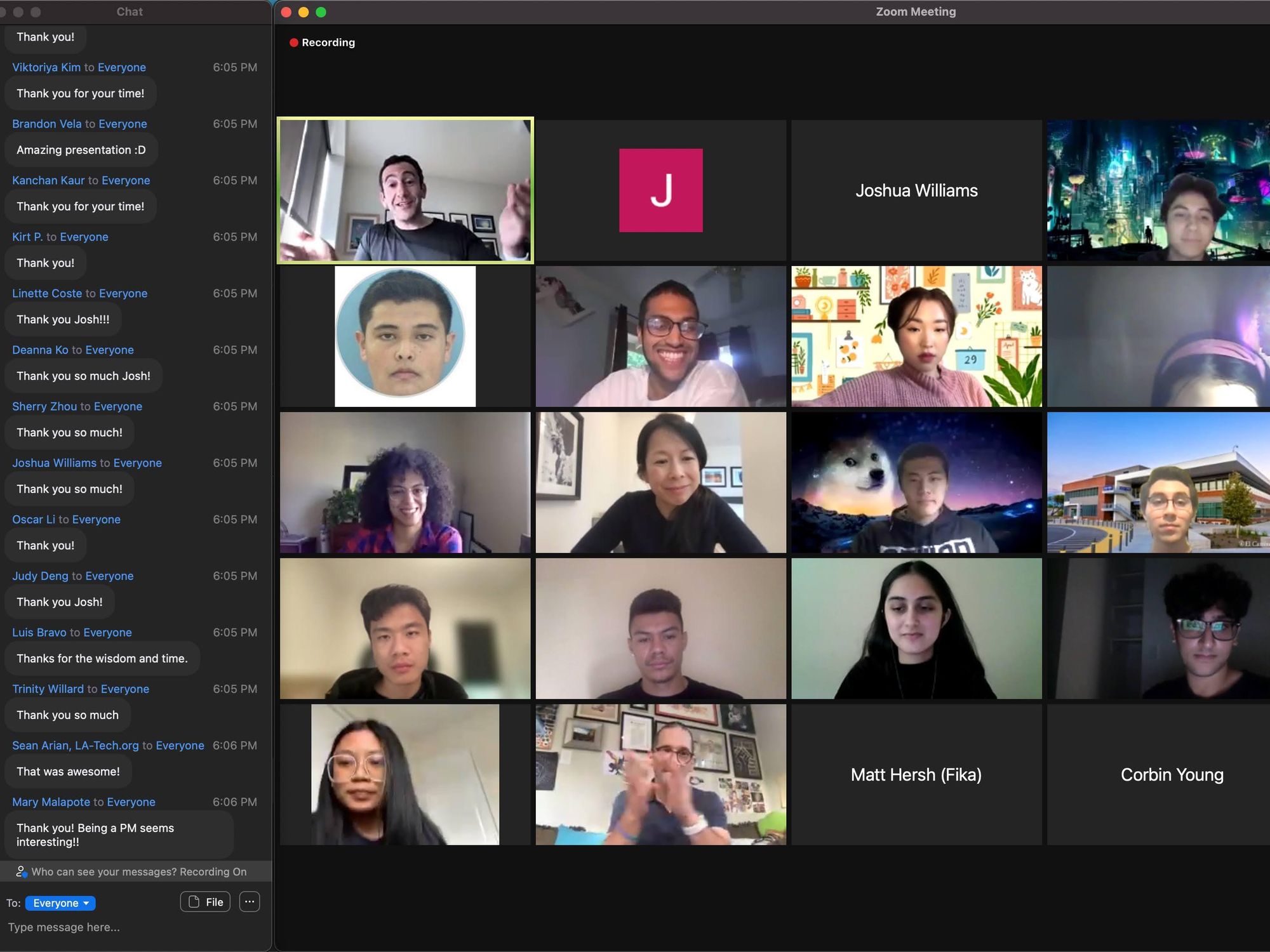Click the Joshua Williams name-only video tile
The height and width of the screenshot is (952, 1270).
tap(916, 190)
